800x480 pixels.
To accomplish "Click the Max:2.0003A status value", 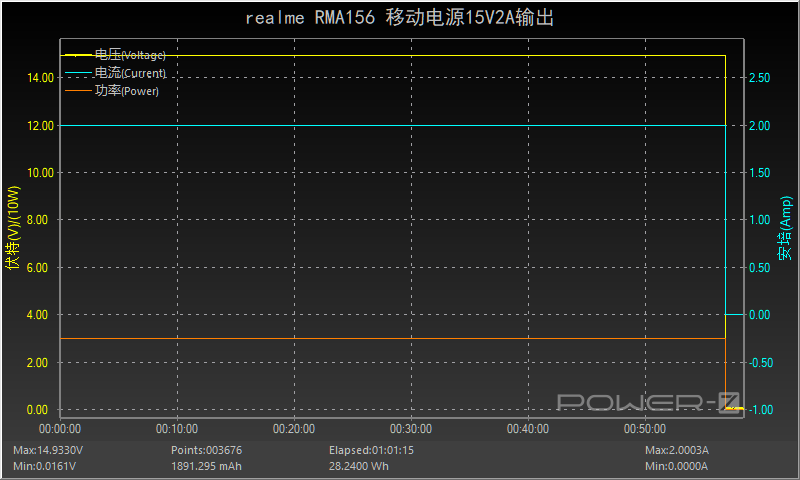I will (677, 450).
